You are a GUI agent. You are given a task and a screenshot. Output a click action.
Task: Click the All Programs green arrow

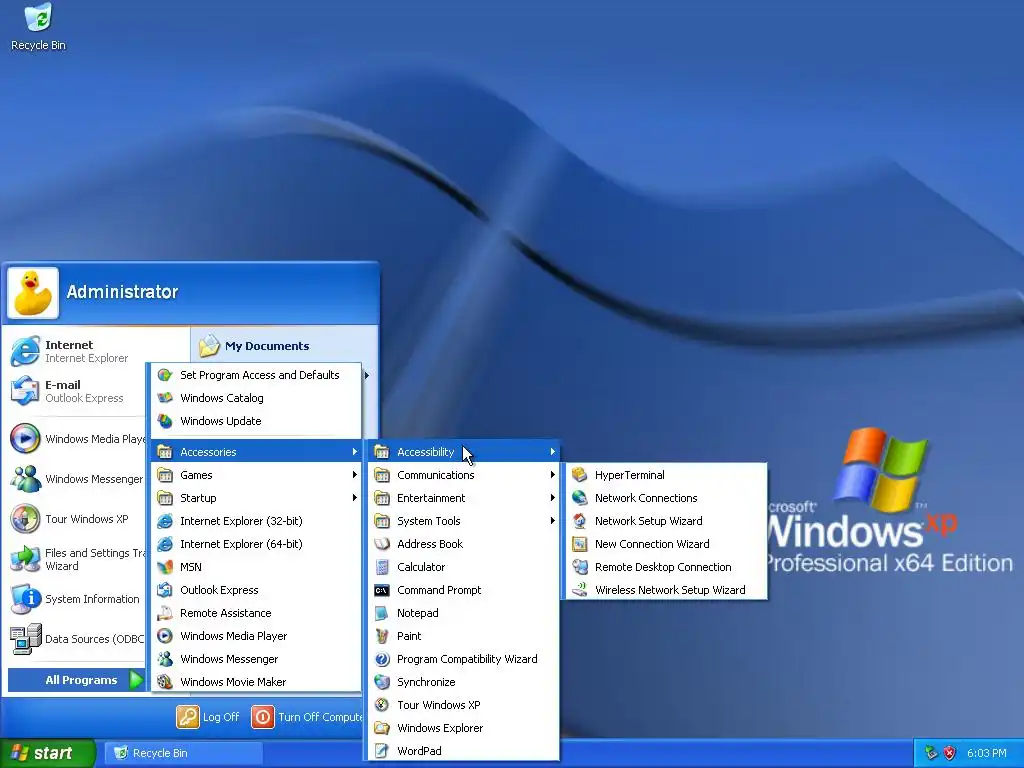[136, 680]
